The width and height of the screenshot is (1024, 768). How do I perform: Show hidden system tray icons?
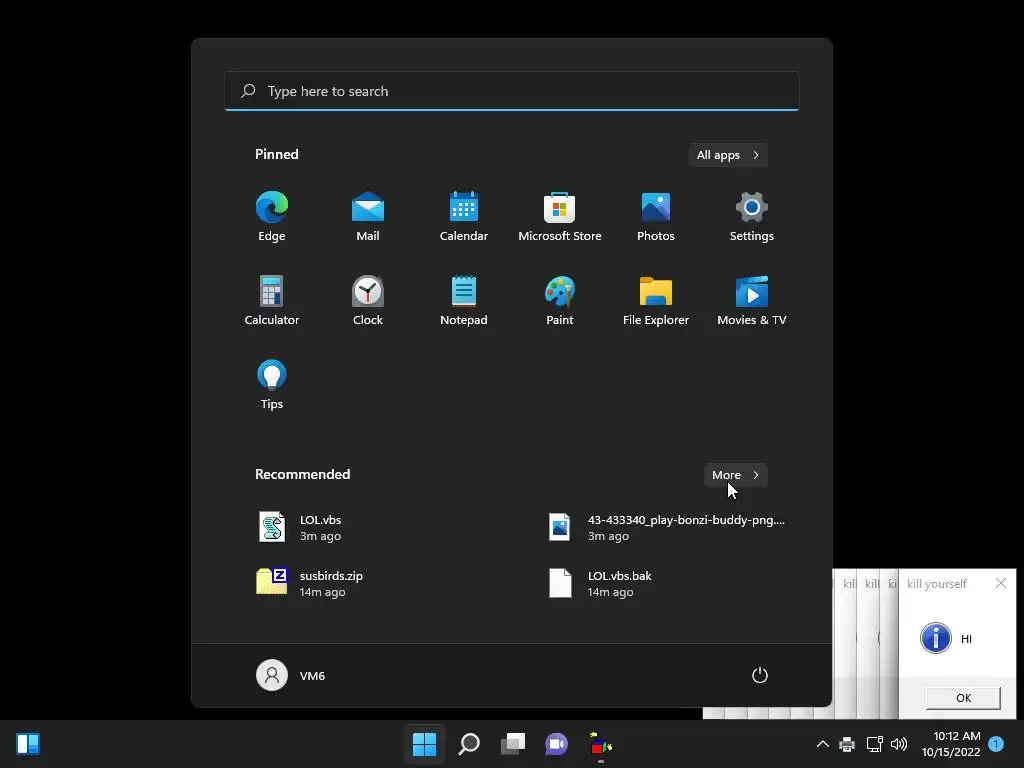823,744
